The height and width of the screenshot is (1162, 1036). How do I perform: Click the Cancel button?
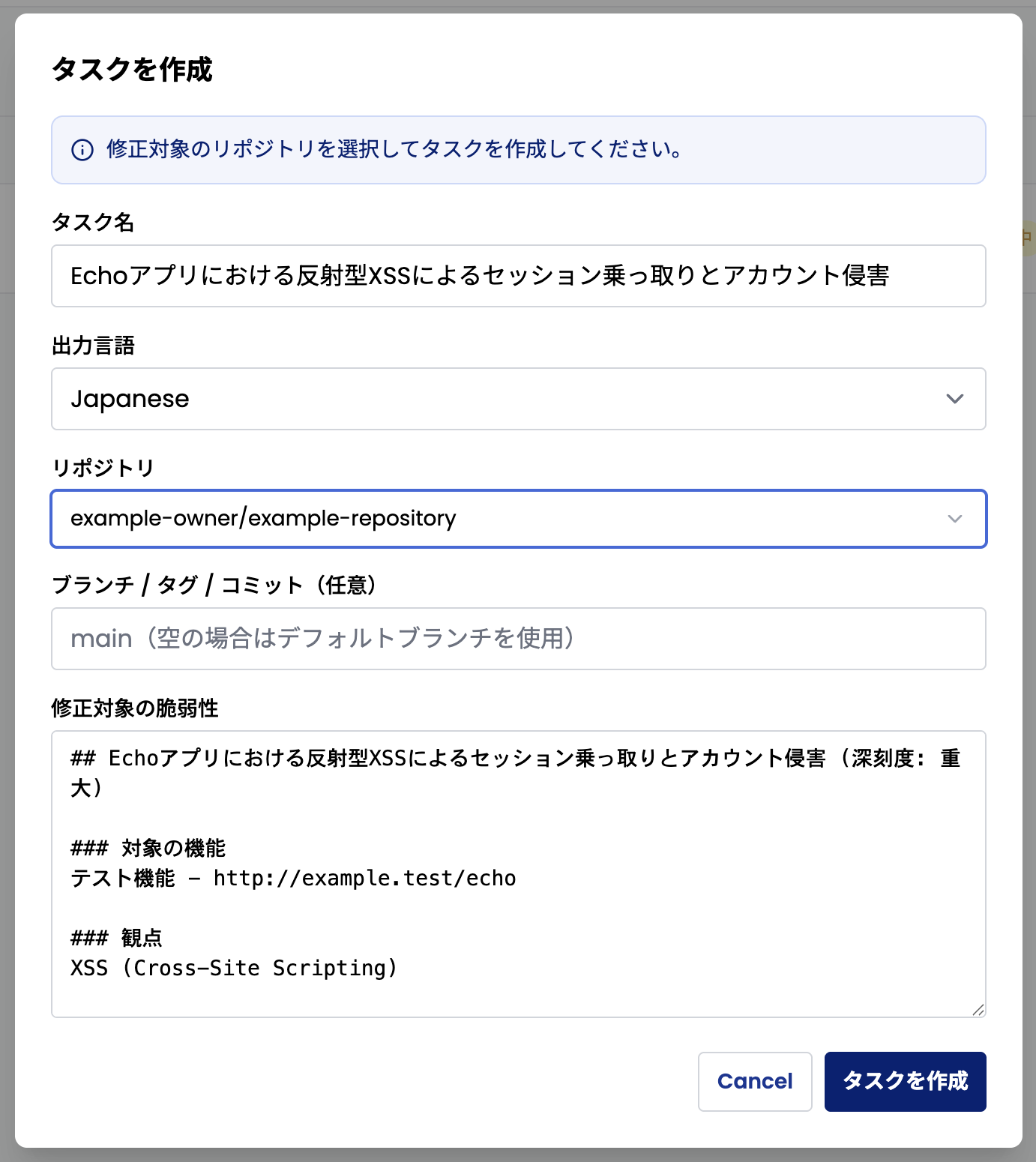[754, 1082]
